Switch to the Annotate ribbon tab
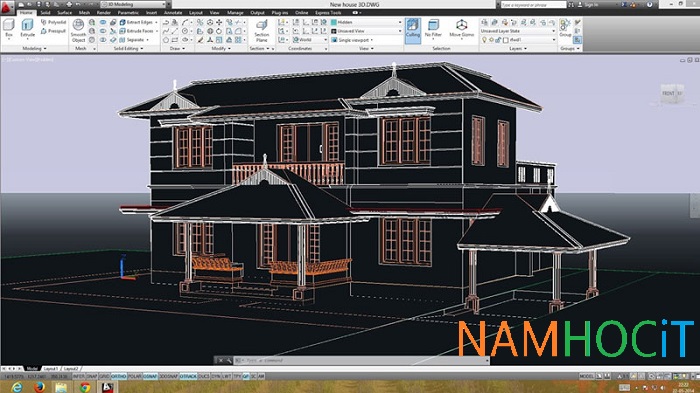This screenshot has width=700, height=393. (173, 13)
